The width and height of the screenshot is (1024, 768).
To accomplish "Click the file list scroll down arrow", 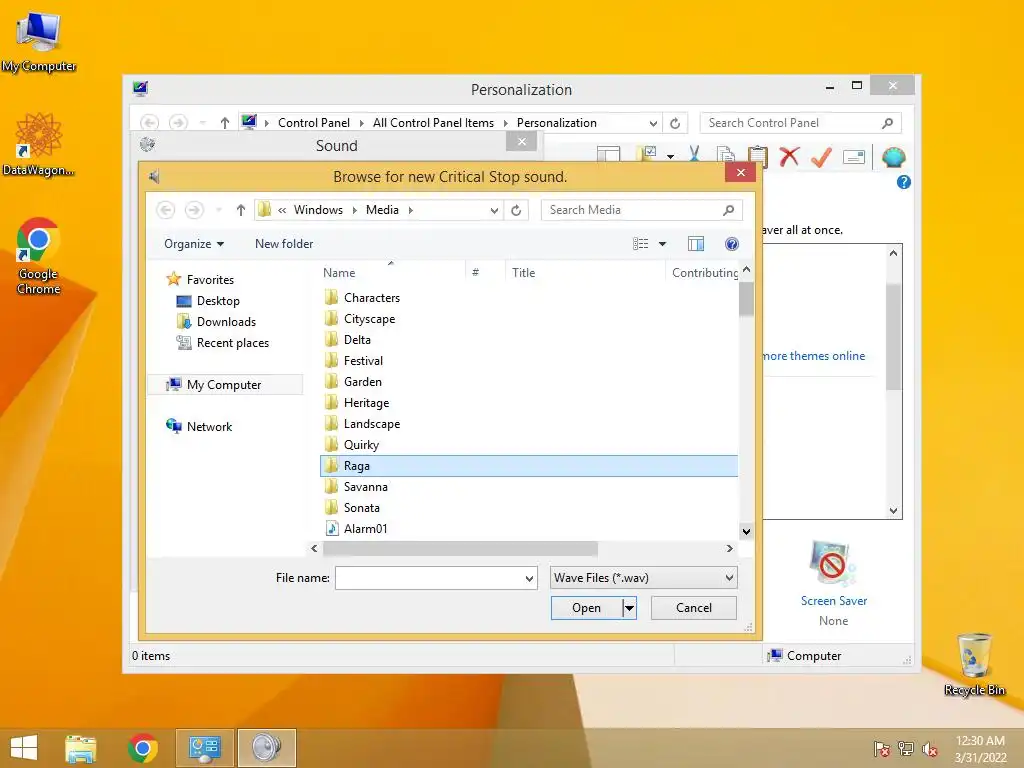I will click(x=746, y=532).
